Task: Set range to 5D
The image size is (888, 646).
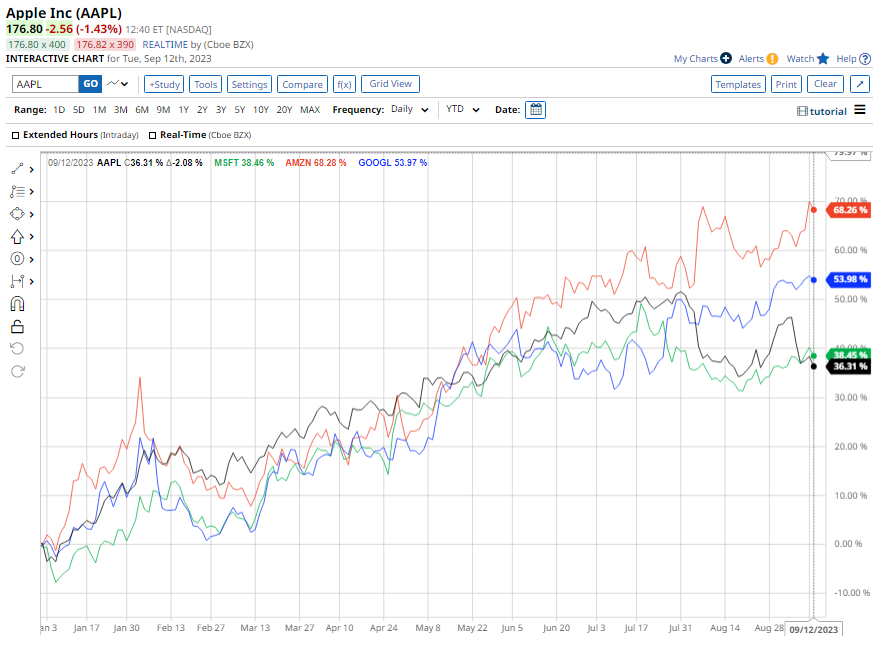Action: coord(79,110)
